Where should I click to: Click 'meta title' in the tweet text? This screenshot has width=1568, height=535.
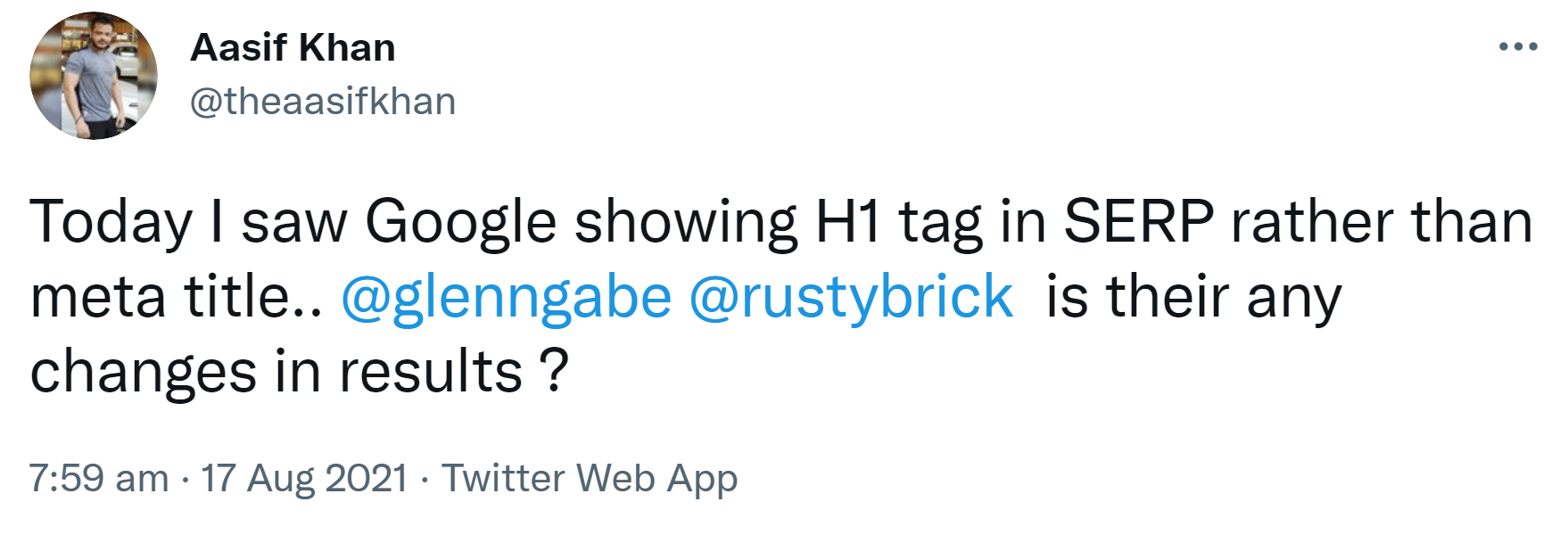[x=159, y=297]
